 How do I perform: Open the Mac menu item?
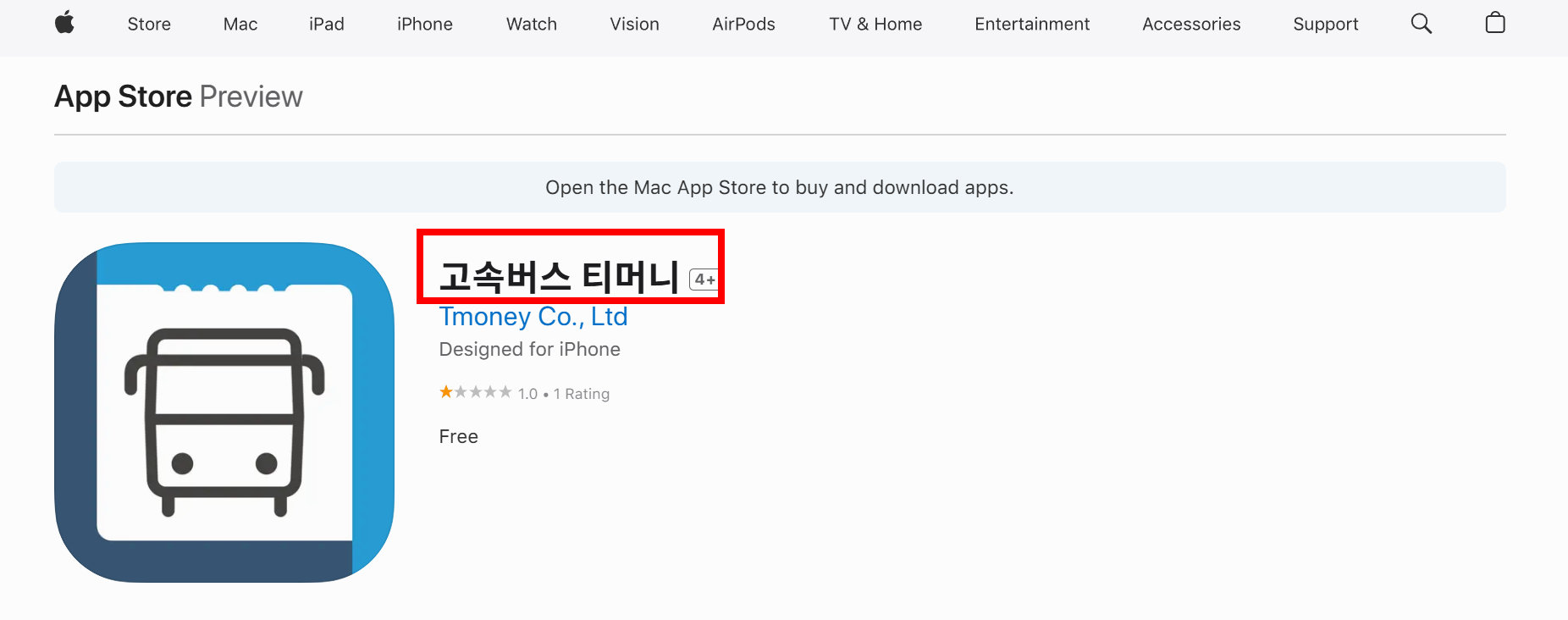[240, 25]
